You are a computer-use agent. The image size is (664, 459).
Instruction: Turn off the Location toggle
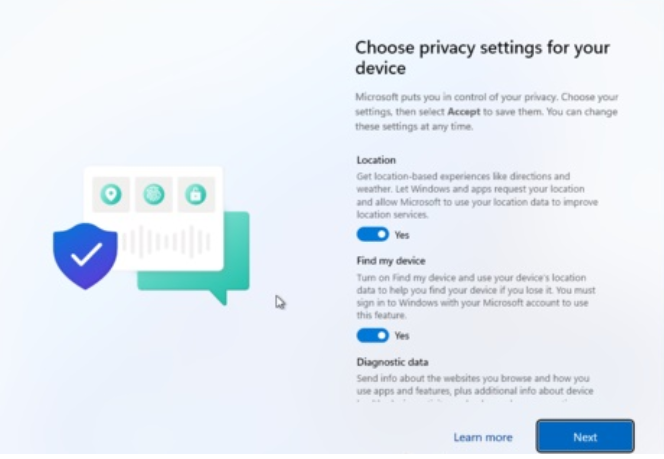point(372,234)
